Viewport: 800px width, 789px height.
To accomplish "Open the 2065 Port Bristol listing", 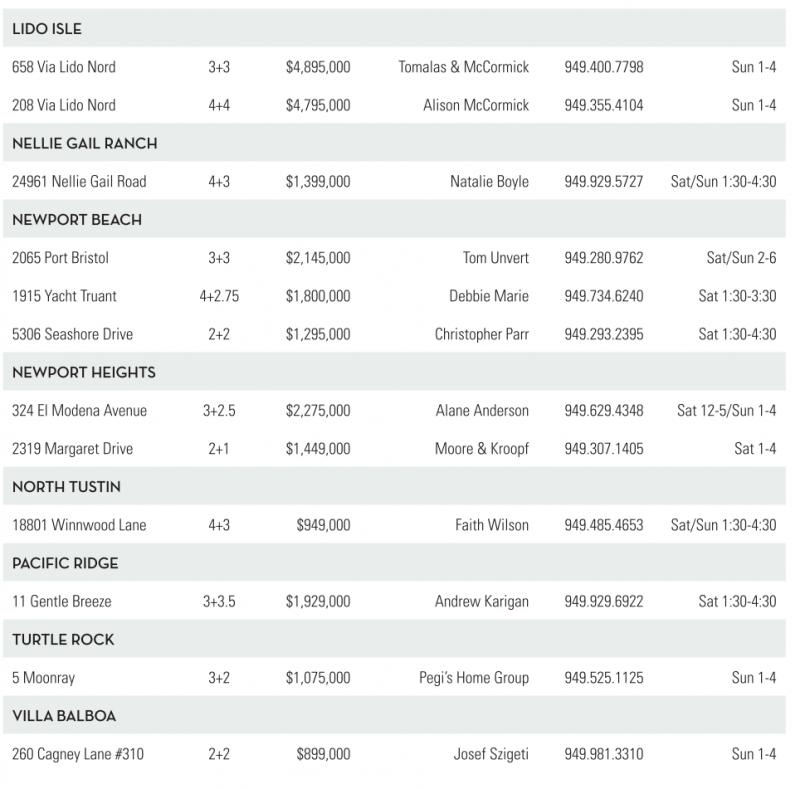I will (60, 258).
